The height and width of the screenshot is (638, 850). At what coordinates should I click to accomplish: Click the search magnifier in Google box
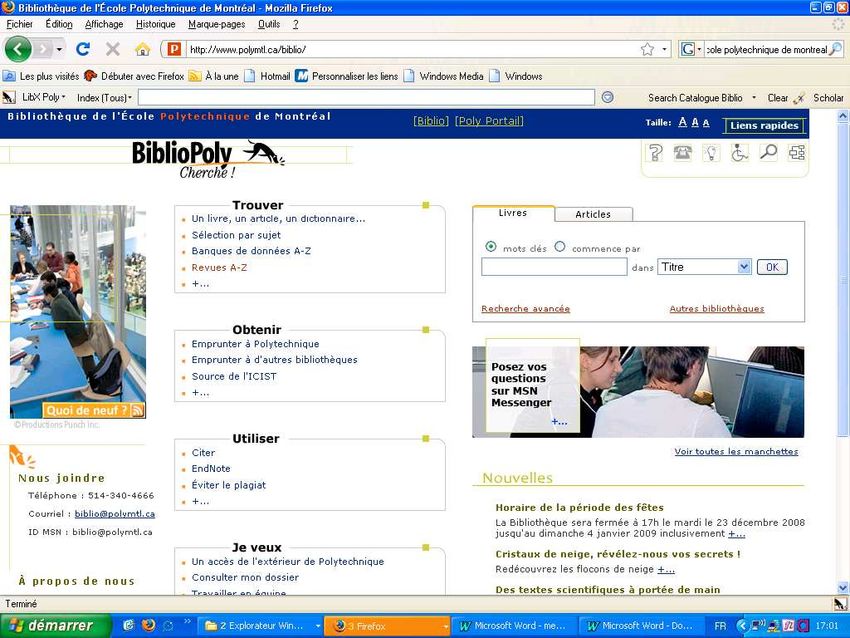click(x=836, y=49)
